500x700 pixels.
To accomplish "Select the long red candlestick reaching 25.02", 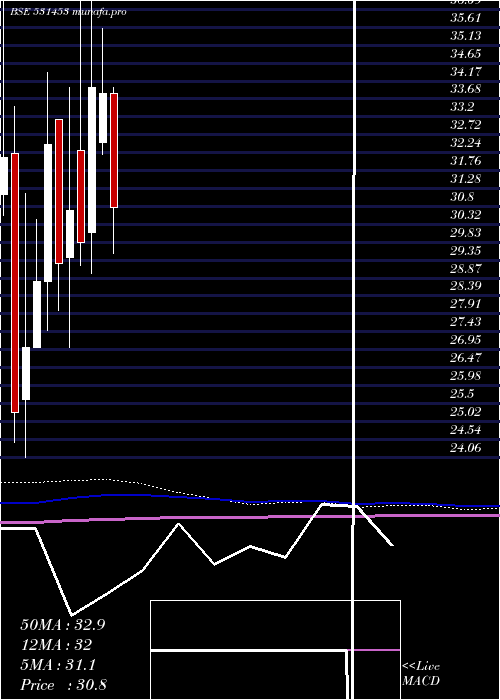I will [15, 283].
